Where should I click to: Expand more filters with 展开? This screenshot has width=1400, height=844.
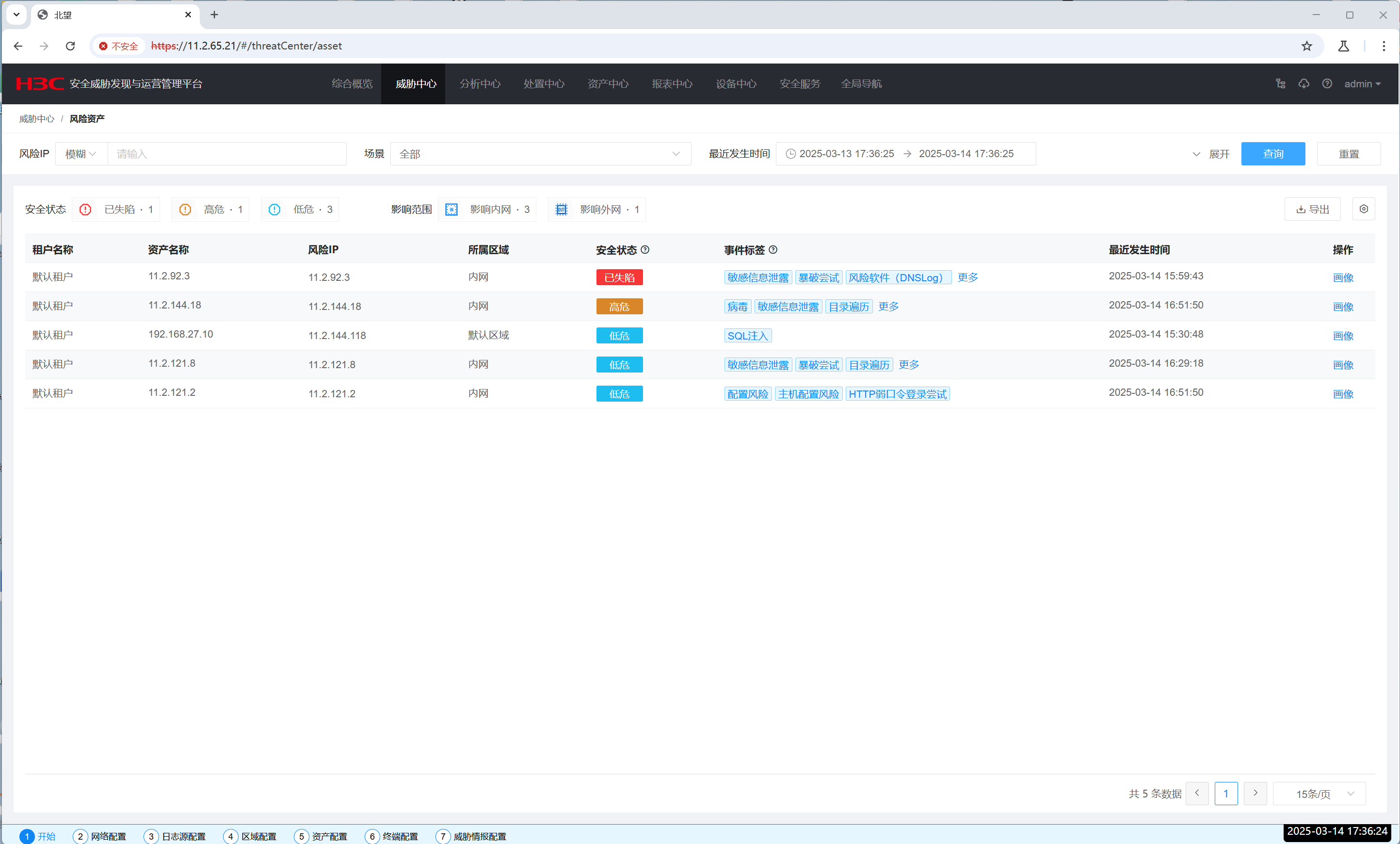coord(1211,154)
